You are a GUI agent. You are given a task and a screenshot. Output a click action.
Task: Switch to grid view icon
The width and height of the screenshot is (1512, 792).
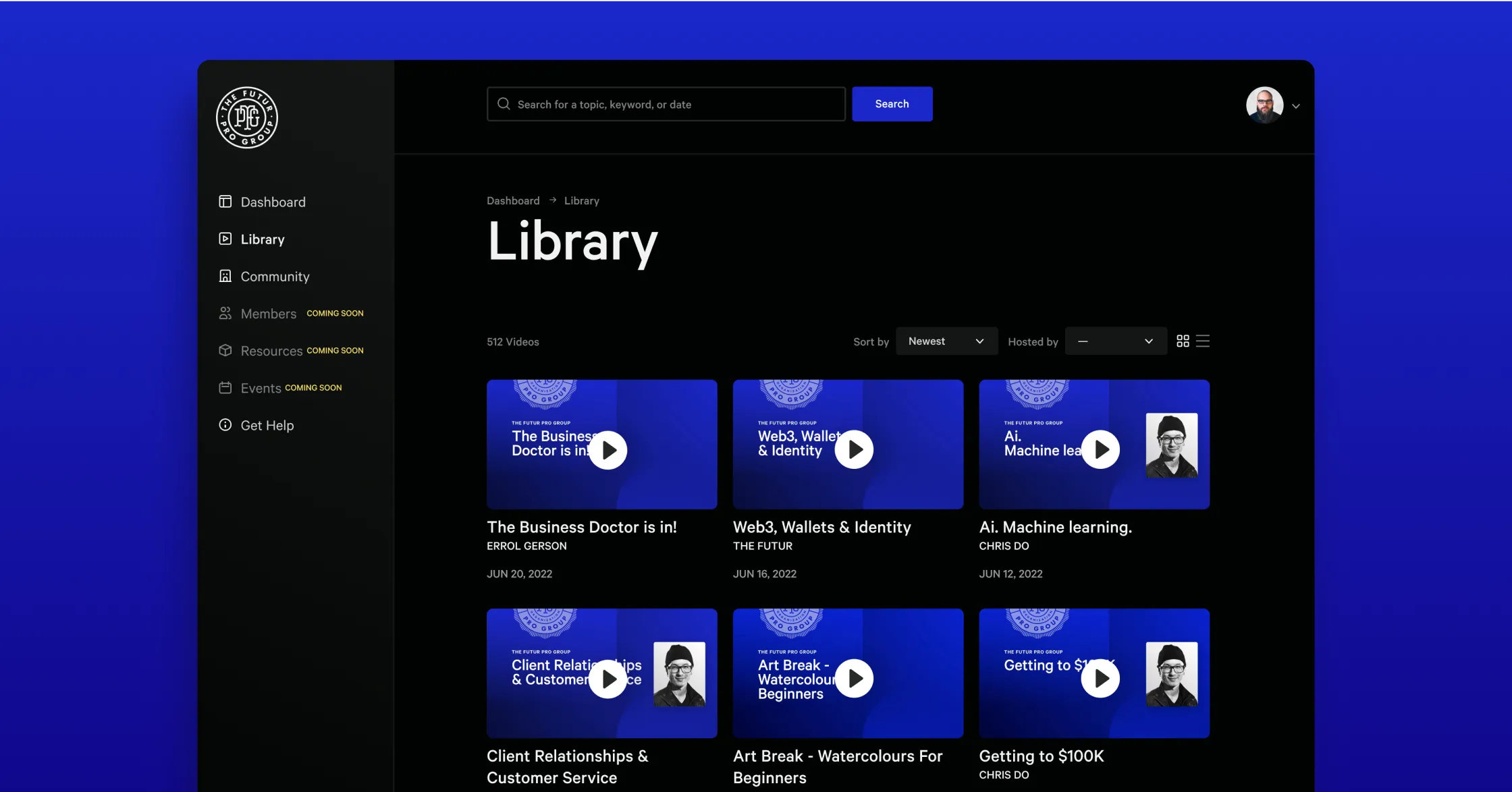[x=1183, y=341]
